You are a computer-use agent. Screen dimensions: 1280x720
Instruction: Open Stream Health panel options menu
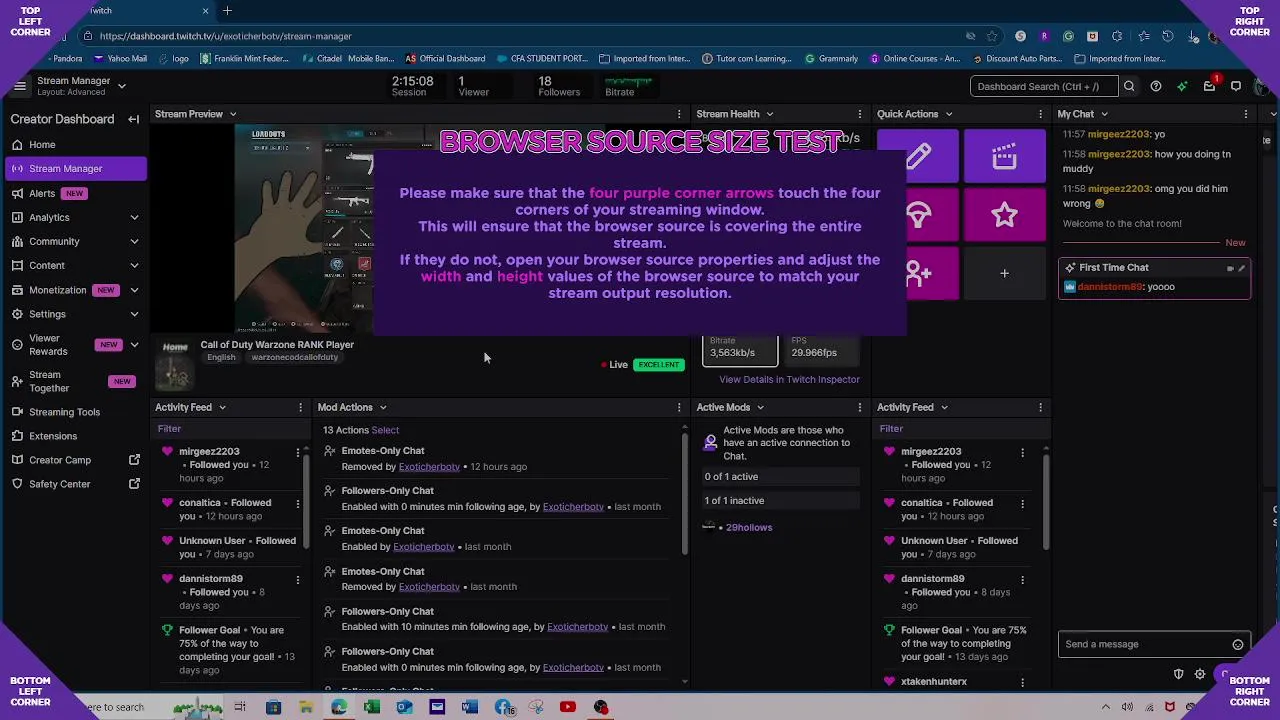pyautogui.click(x=859, y=114)
